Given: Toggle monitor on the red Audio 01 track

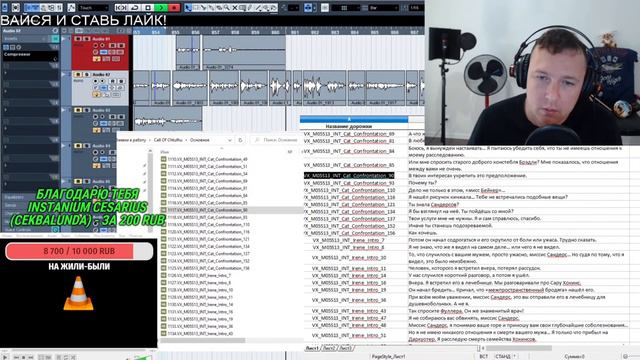Looking at the screenshot, I should 102,46.
